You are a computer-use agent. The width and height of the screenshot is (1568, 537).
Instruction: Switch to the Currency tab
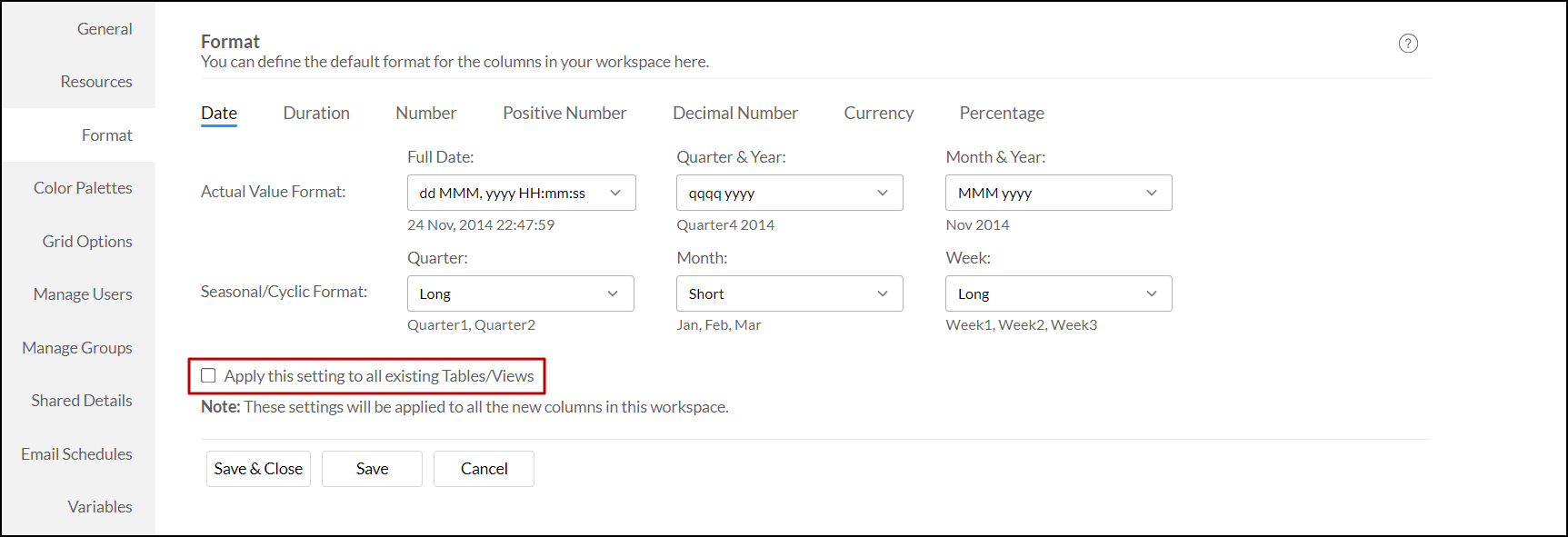click(x=878, y=114)
